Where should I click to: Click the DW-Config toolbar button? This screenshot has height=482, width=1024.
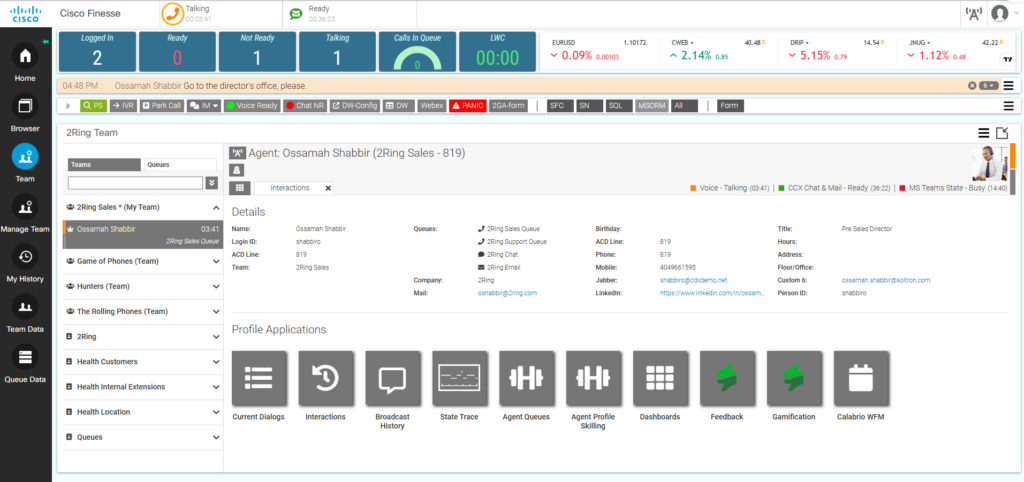[355, 106]
